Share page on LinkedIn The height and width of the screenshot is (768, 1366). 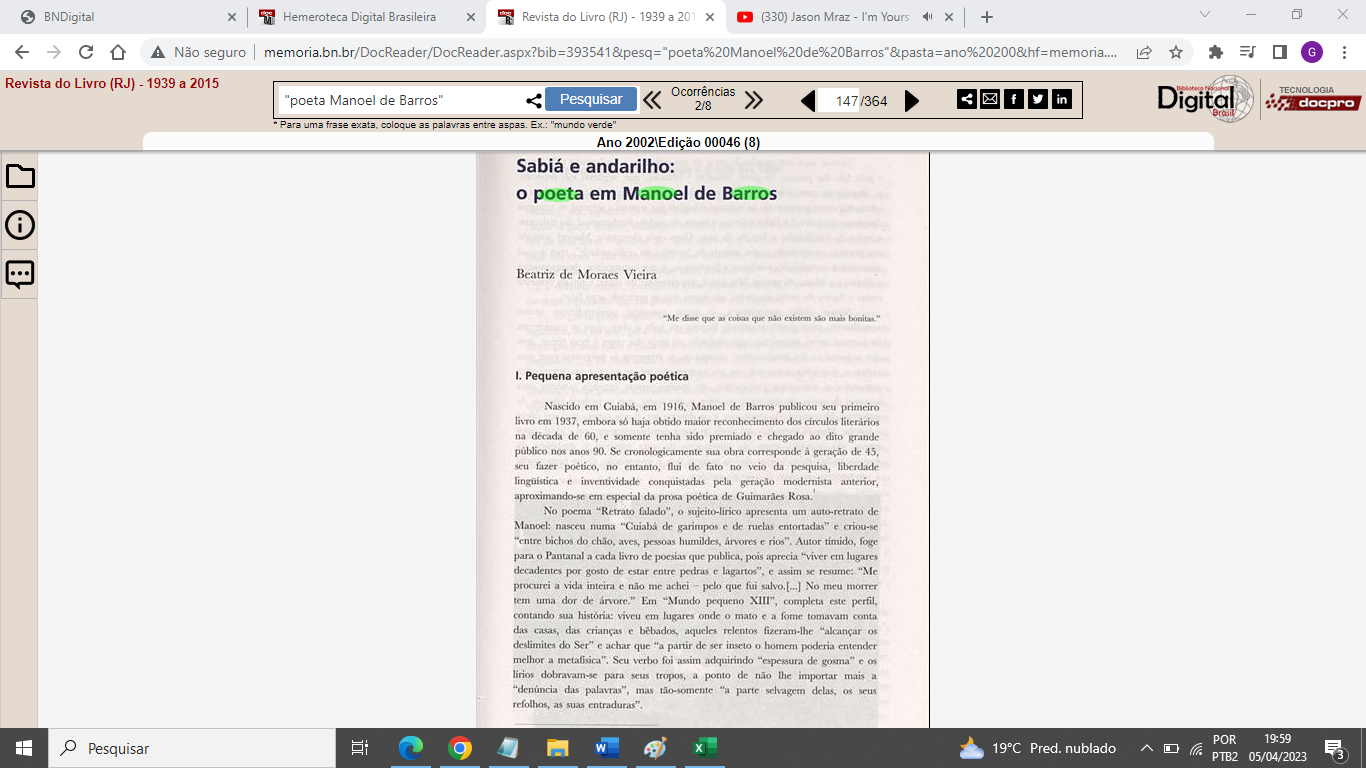pos(1062,99)
